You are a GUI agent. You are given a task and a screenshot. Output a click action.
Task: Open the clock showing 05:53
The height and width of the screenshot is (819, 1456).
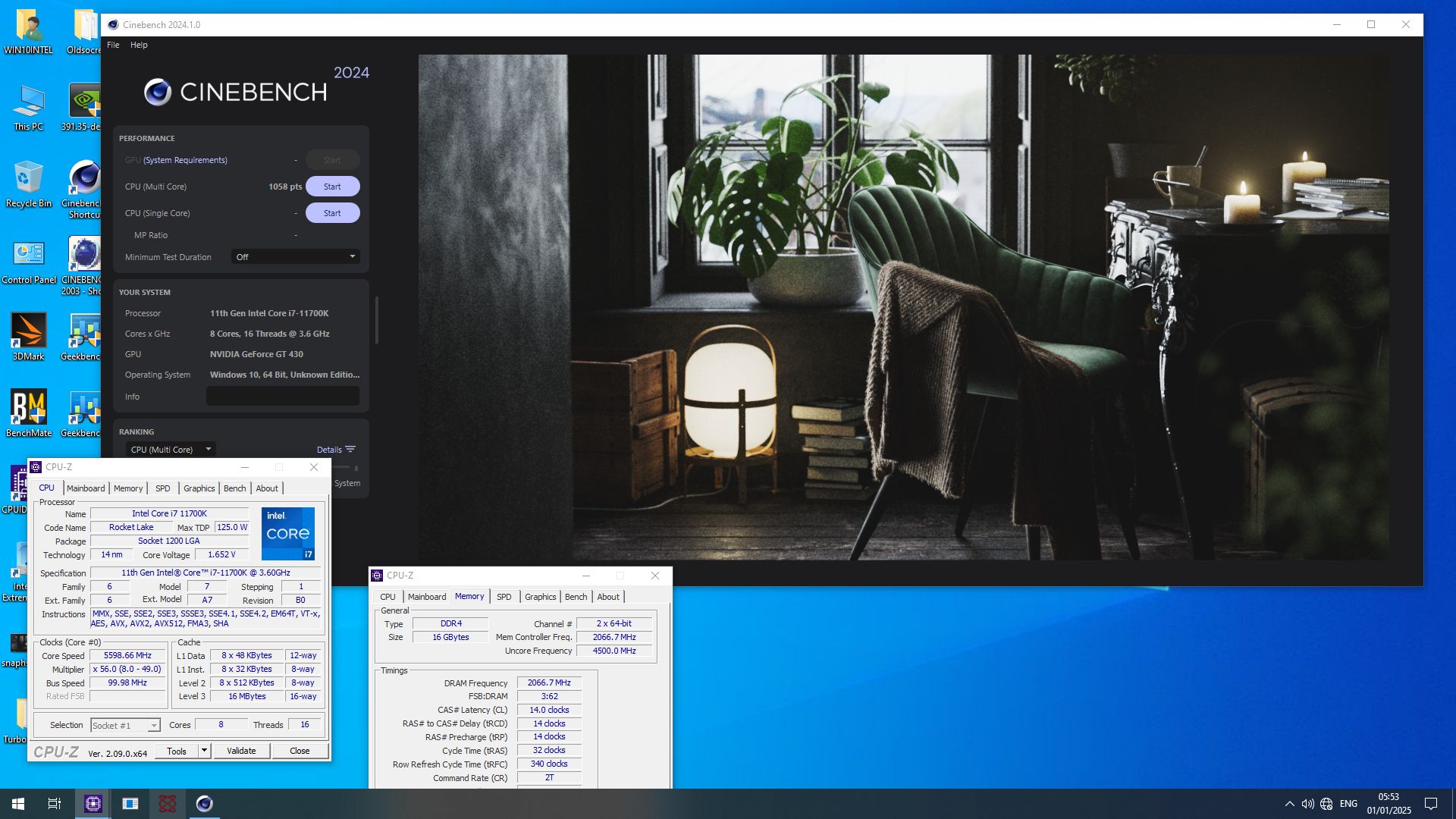coord(1389,804)
